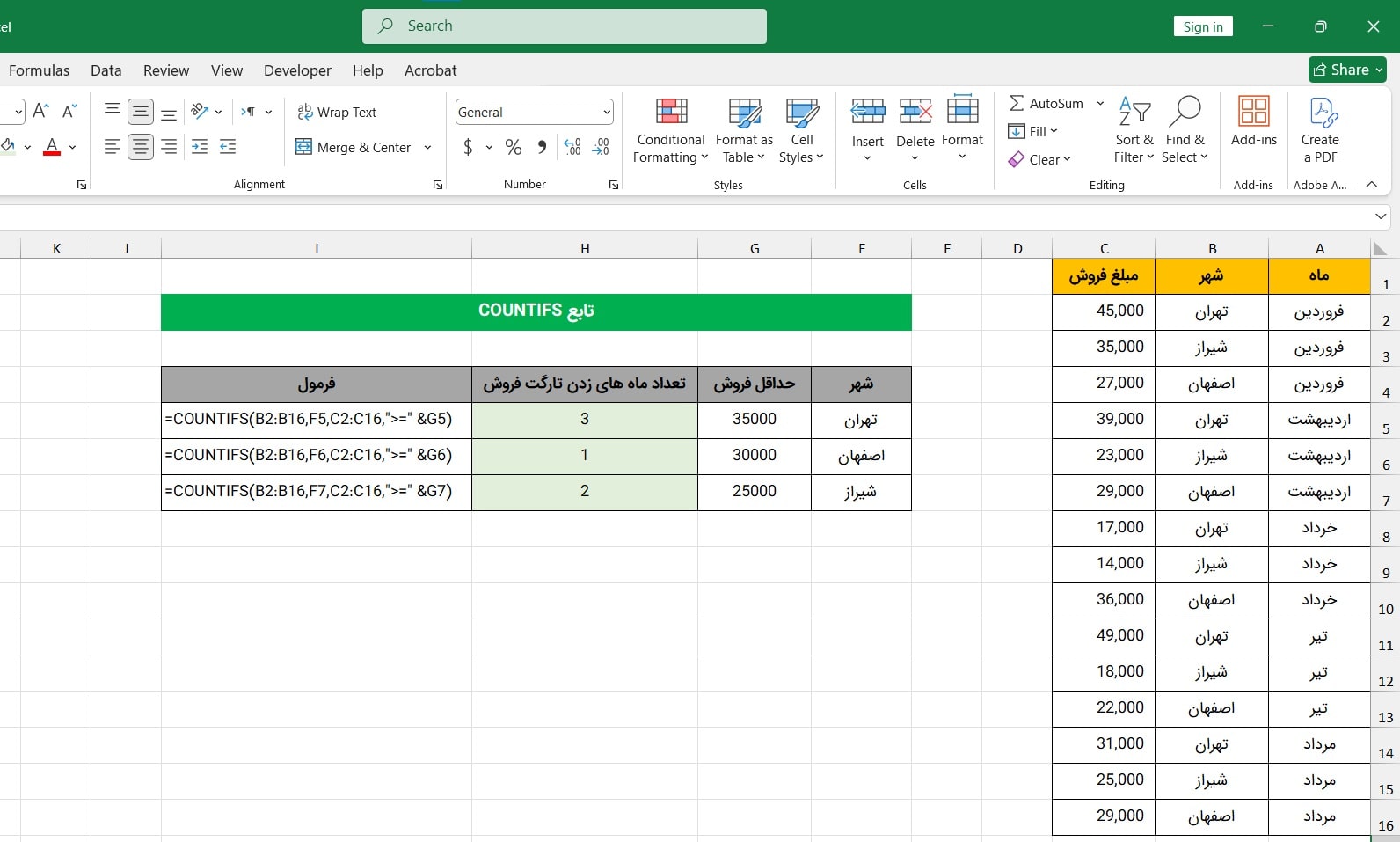This screenshot has width=1400, height=842.
Task: Expand the formula bar chevron
Action: click(x=1380, y=216)
